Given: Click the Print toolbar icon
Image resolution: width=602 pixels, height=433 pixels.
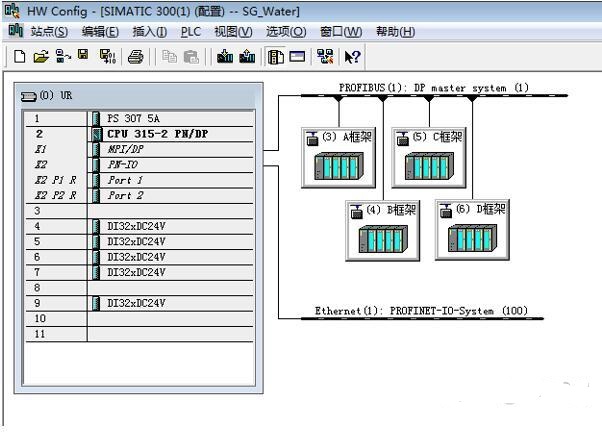Looking at the screenshot, I should pos(136,57).
